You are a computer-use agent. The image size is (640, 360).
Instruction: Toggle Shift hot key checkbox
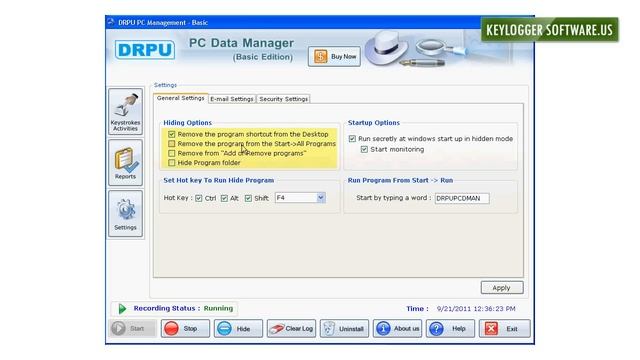click(x=248, y=198)
